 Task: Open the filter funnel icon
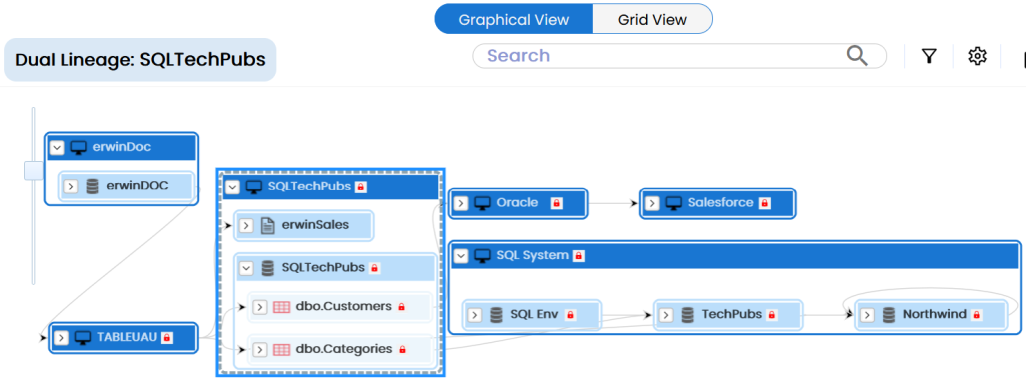click(x=929, y=56)
